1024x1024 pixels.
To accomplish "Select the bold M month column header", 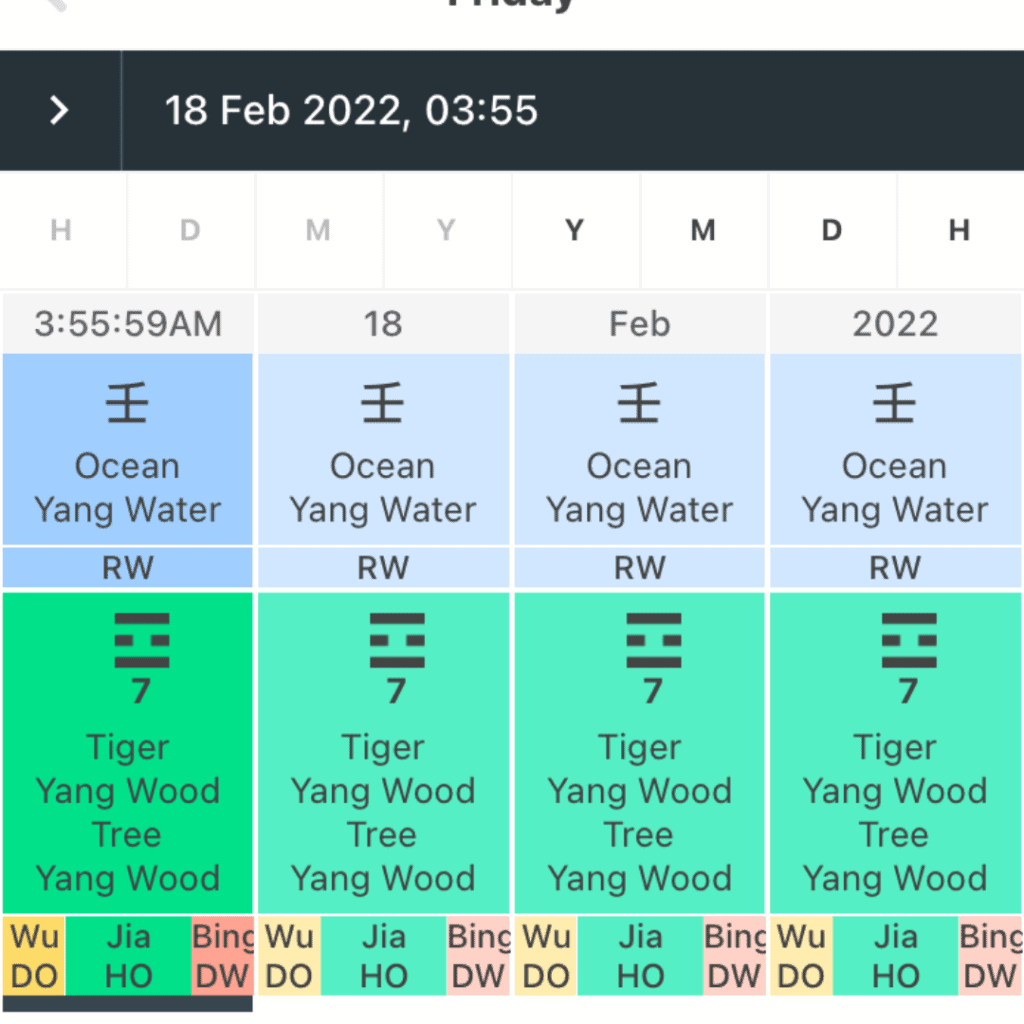I will coord(703,231).
